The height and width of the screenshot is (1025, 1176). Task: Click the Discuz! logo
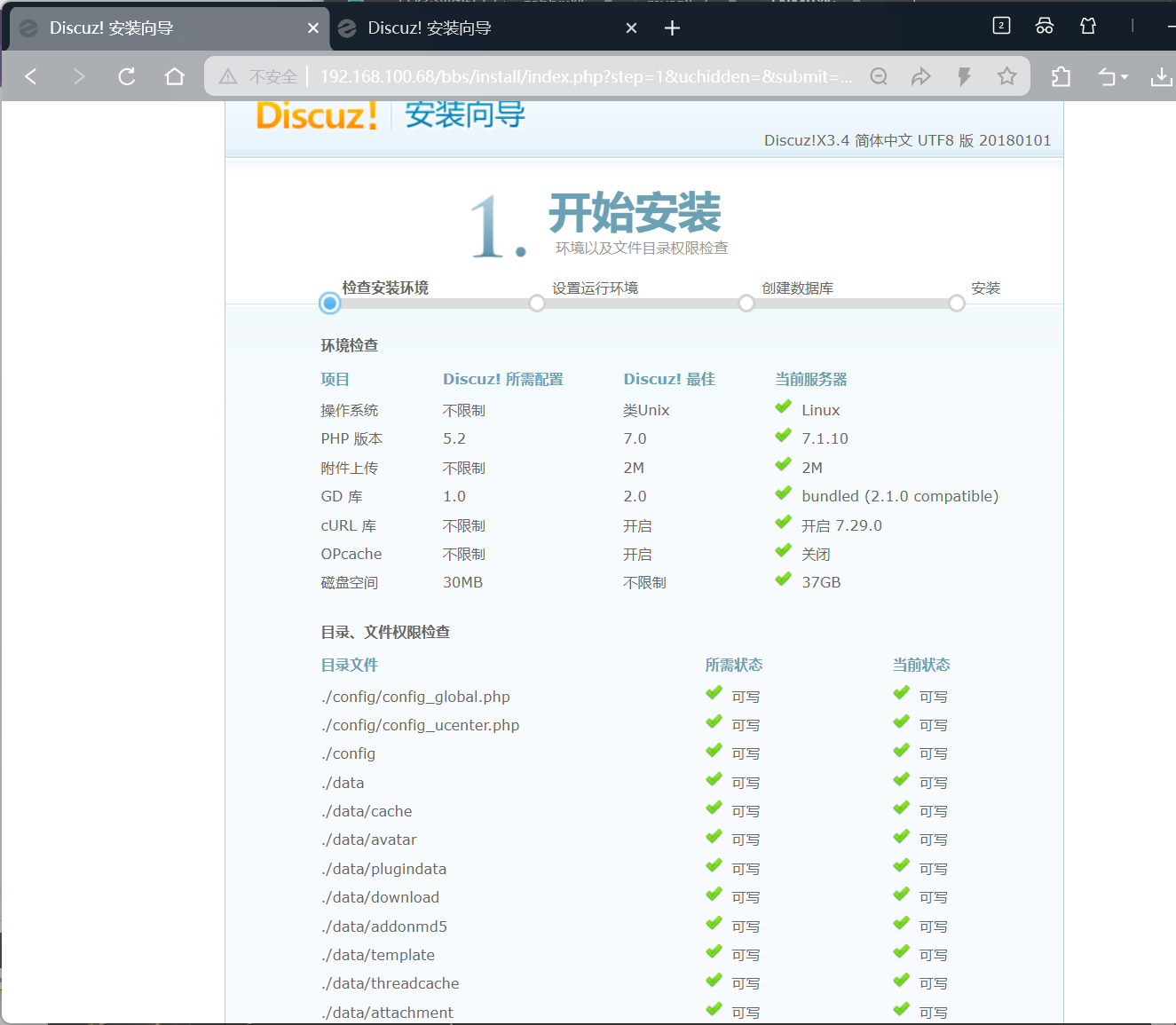click(x=317, y=115)
